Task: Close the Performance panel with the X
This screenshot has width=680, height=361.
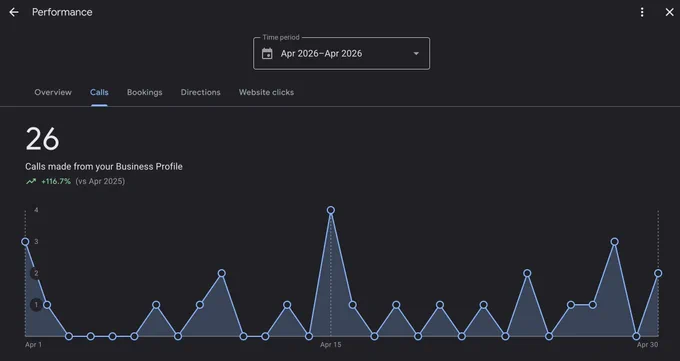Action: pos(670,12)
